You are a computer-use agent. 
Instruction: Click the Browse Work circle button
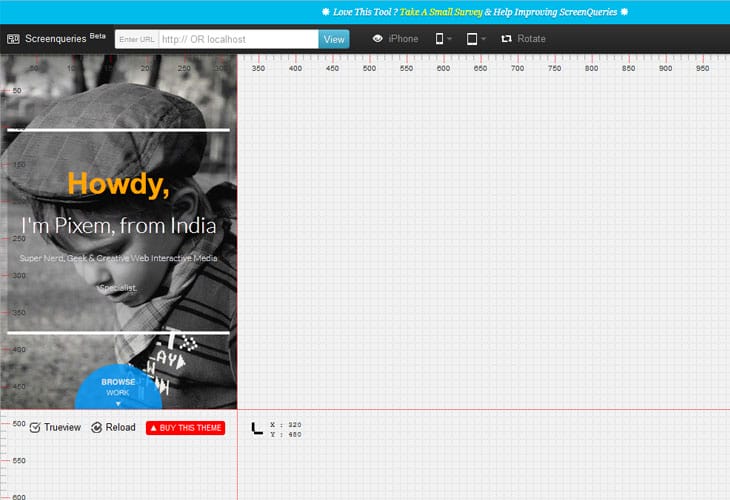coord(118,387)
